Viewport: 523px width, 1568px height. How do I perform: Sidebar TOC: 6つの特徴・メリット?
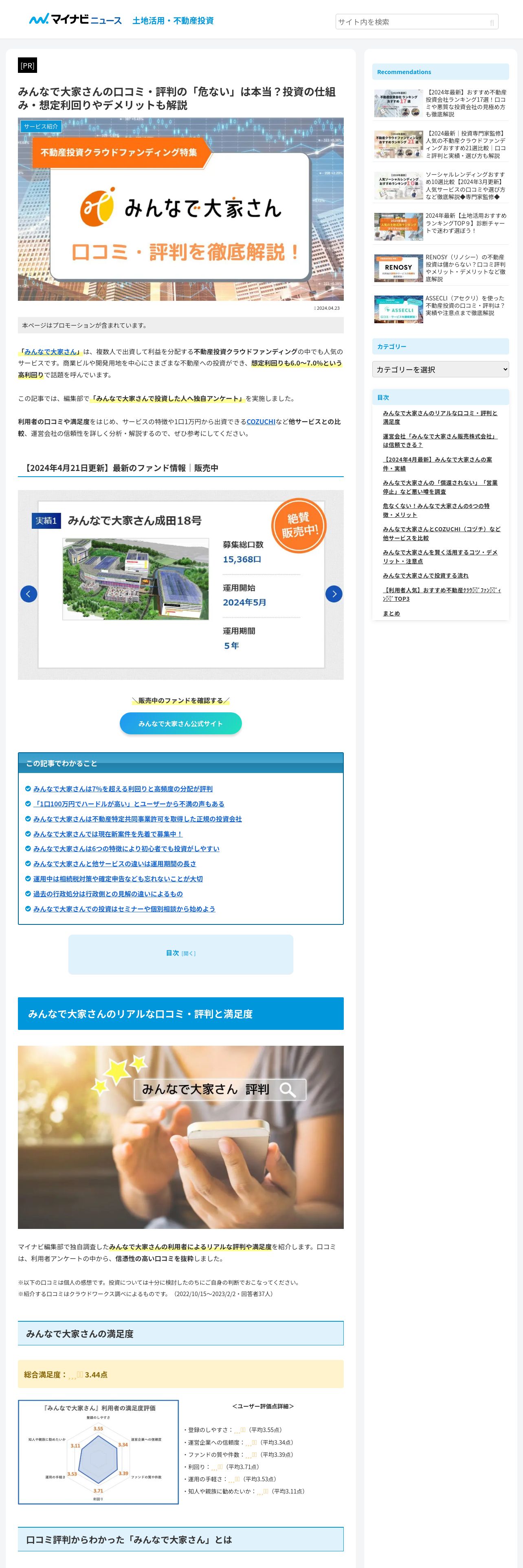pos(437,511)
